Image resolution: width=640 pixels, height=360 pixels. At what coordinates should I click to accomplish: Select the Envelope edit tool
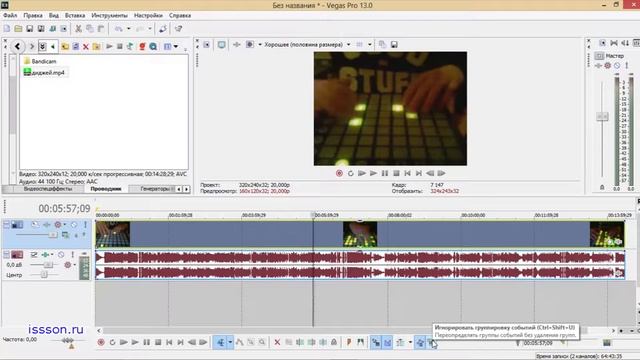(240, 342)
